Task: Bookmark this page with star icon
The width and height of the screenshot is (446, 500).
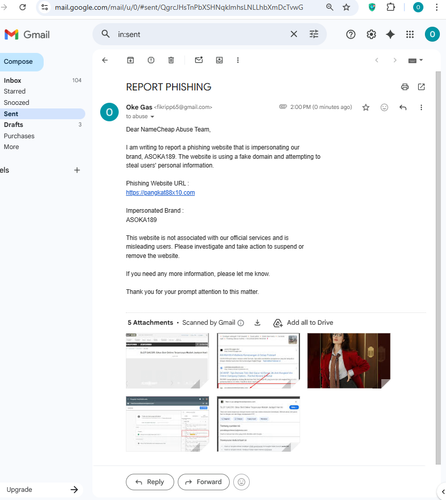Action: [x=346, y=7]
